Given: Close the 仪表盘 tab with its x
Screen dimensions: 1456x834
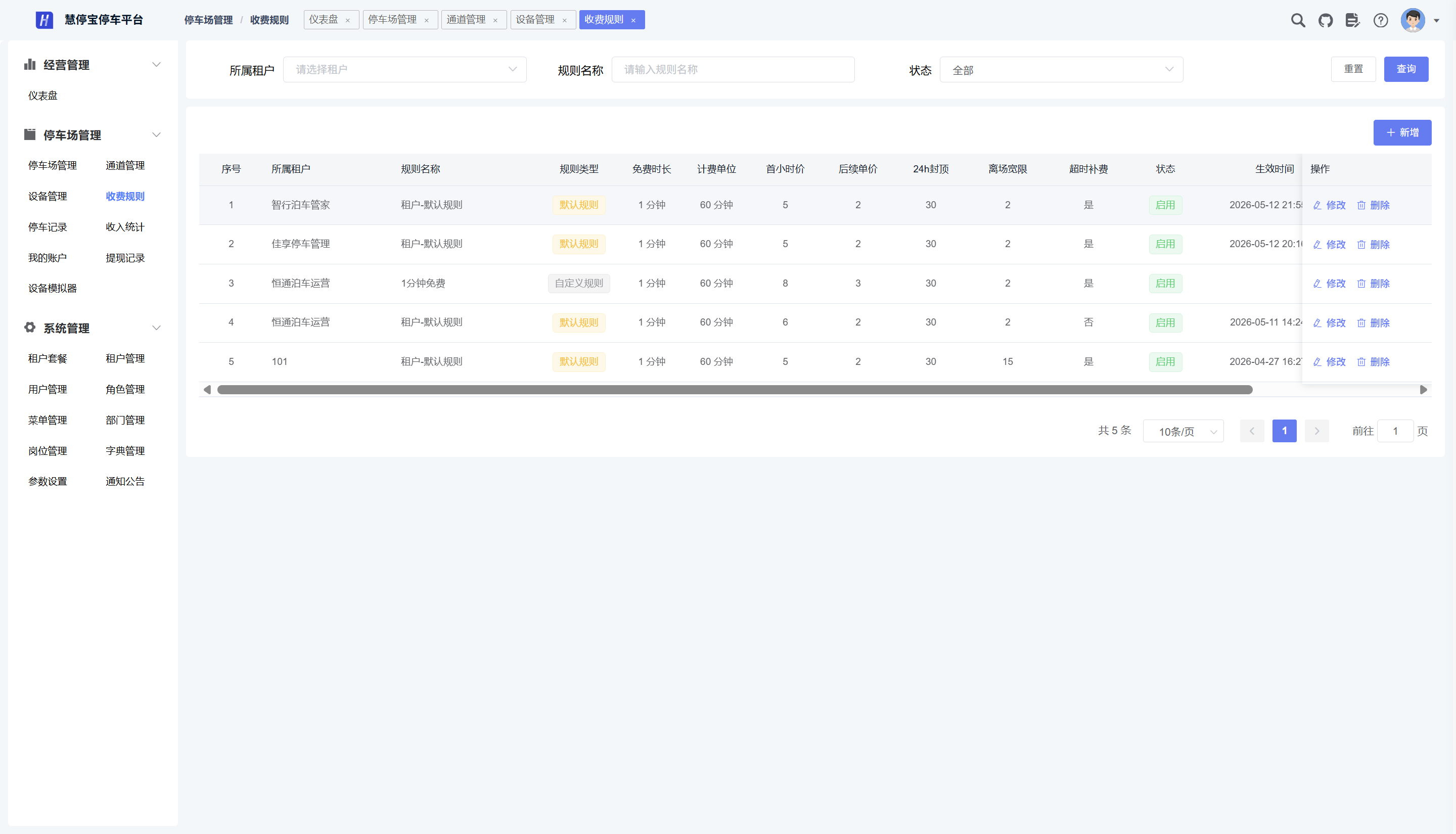Looking at the screenshot, I should 348,20.
